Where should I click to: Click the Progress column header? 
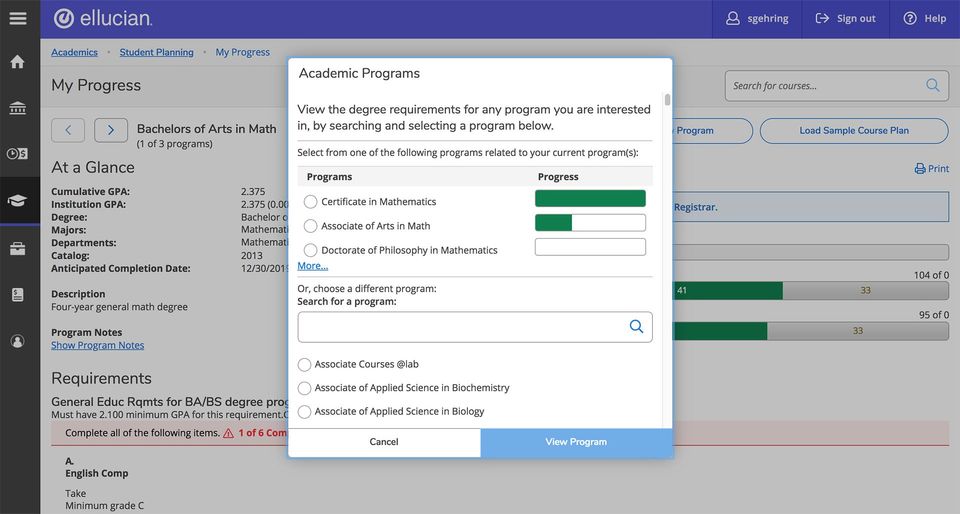point(558,177)
